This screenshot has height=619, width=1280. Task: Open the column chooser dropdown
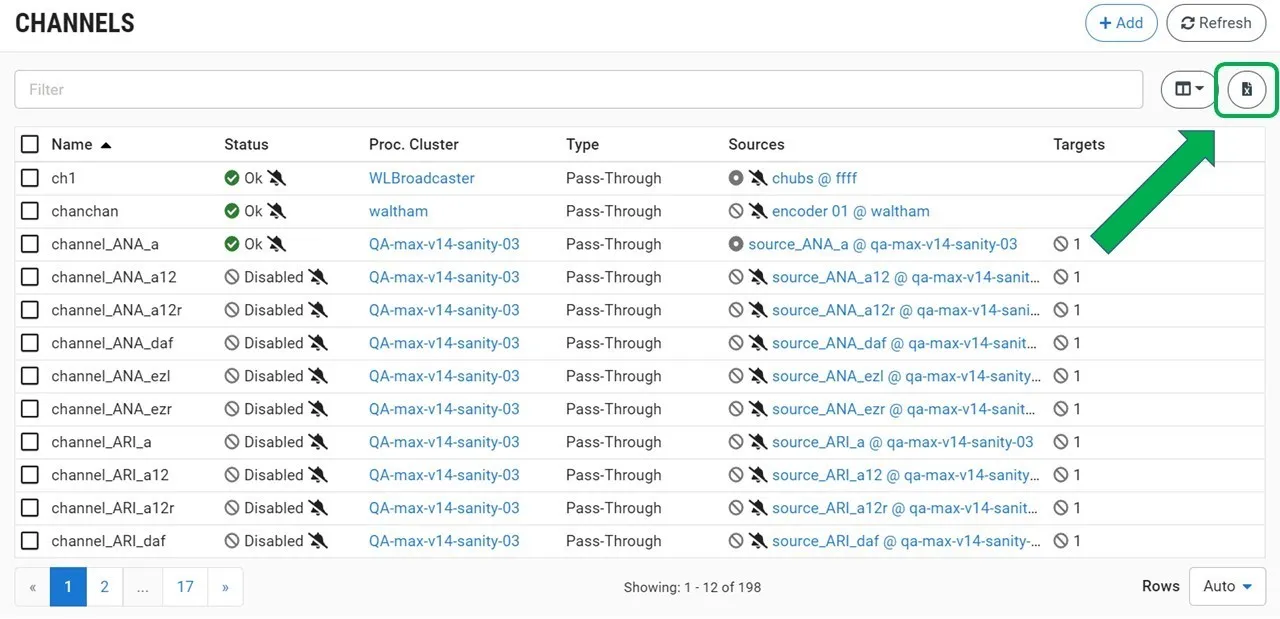pyautogui.click(x=1188, y=90)
